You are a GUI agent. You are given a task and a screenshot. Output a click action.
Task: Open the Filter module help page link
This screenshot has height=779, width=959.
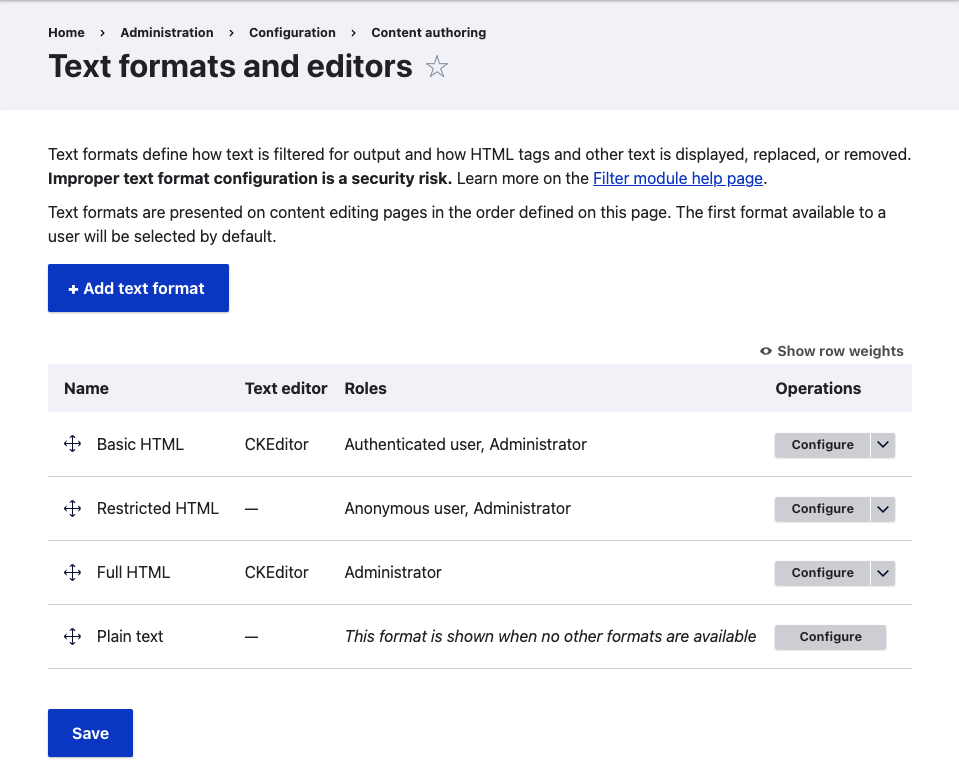pos(678,179)
